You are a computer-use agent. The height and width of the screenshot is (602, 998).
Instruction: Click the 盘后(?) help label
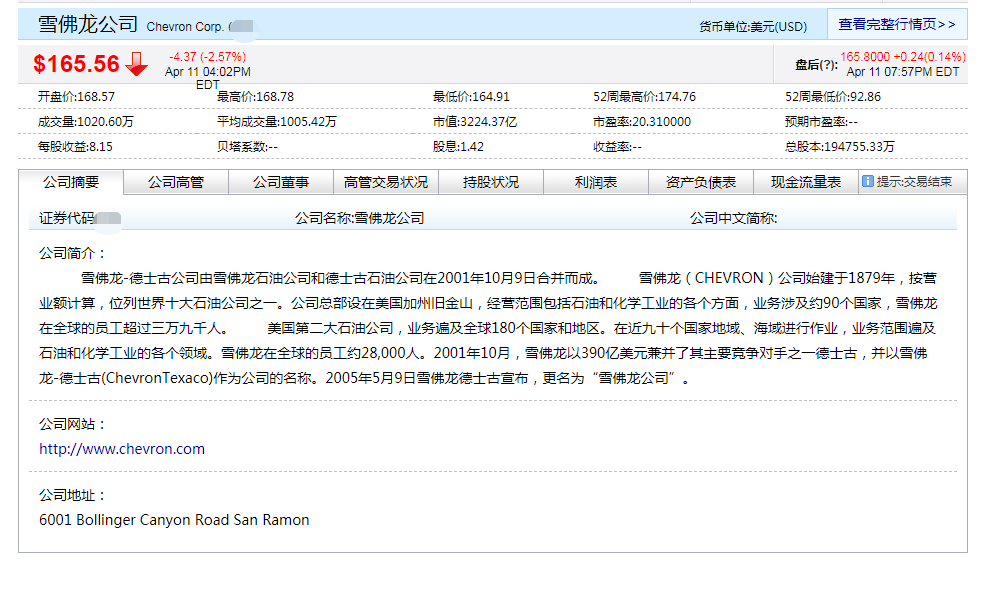(816, 65)
